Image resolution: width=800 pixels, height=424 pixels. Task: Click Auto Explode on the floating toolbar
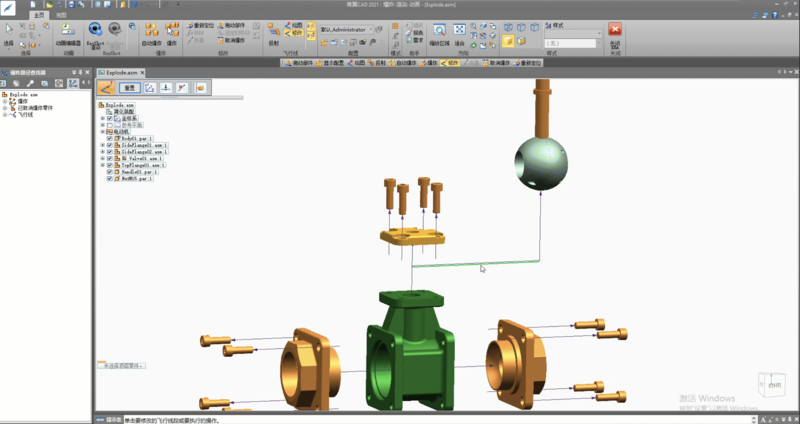[403, 63]
